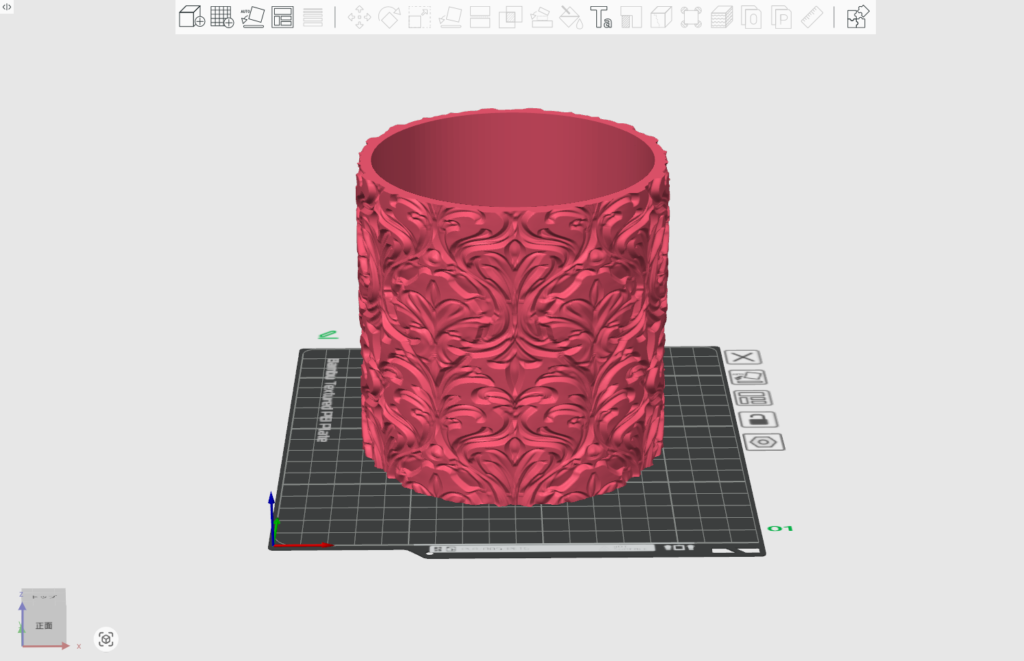Select the Rotate tool icon

pos(389,17)
